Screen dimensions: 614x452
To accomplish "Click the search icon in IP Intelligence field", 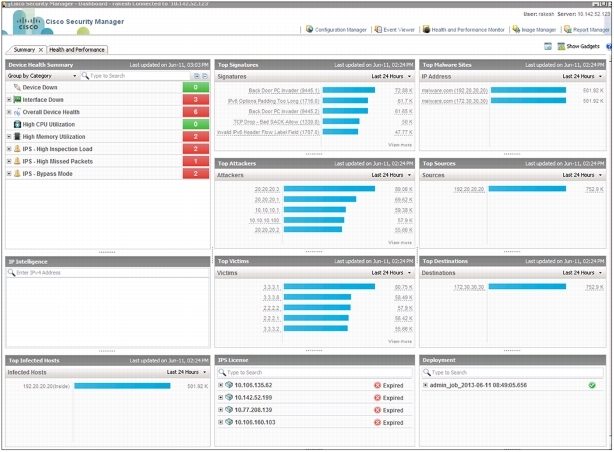I will click(x=11, y=273).
